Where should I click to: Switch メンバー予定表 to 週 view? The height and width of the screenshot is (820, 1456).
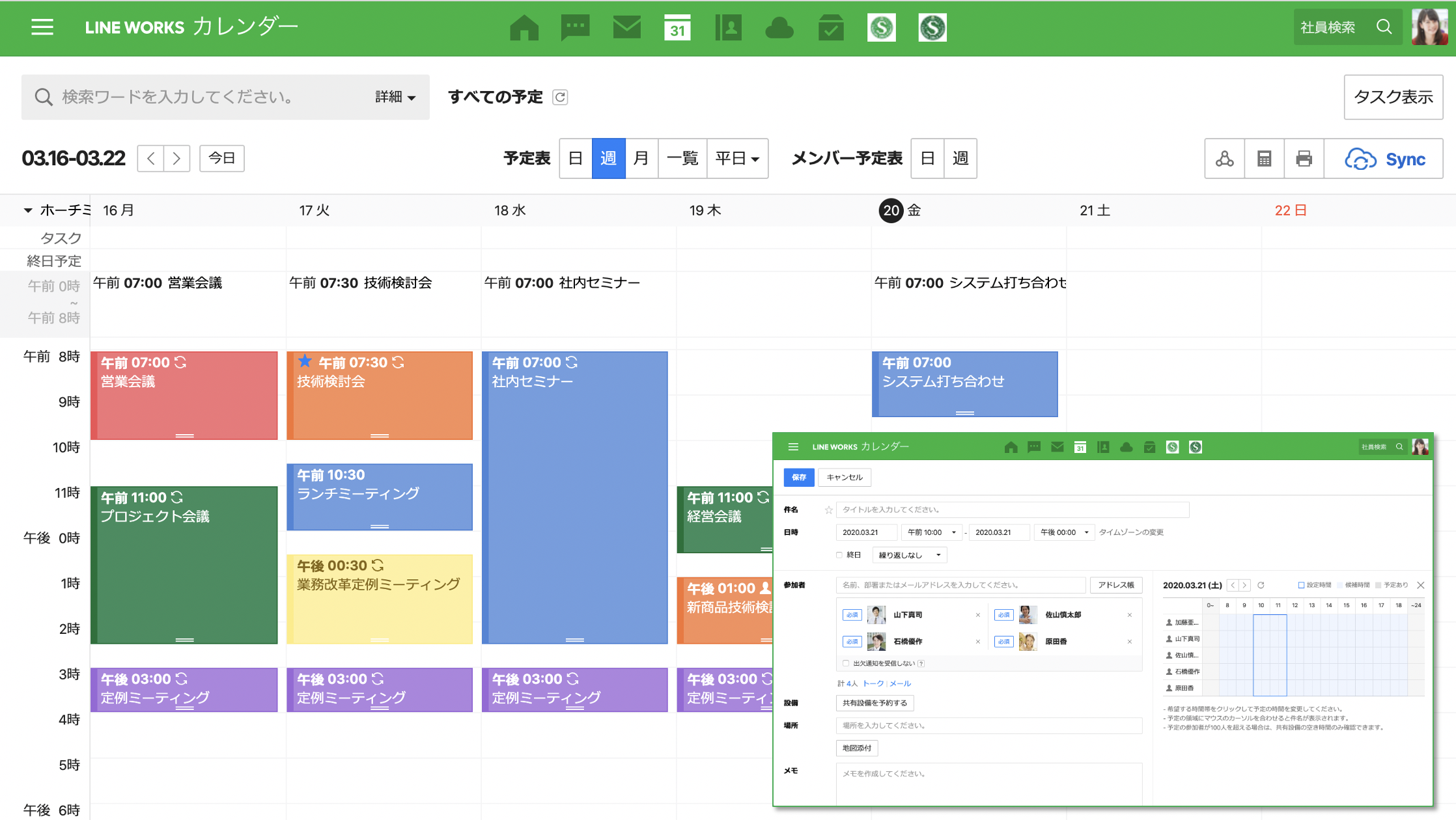click(960, 158)
